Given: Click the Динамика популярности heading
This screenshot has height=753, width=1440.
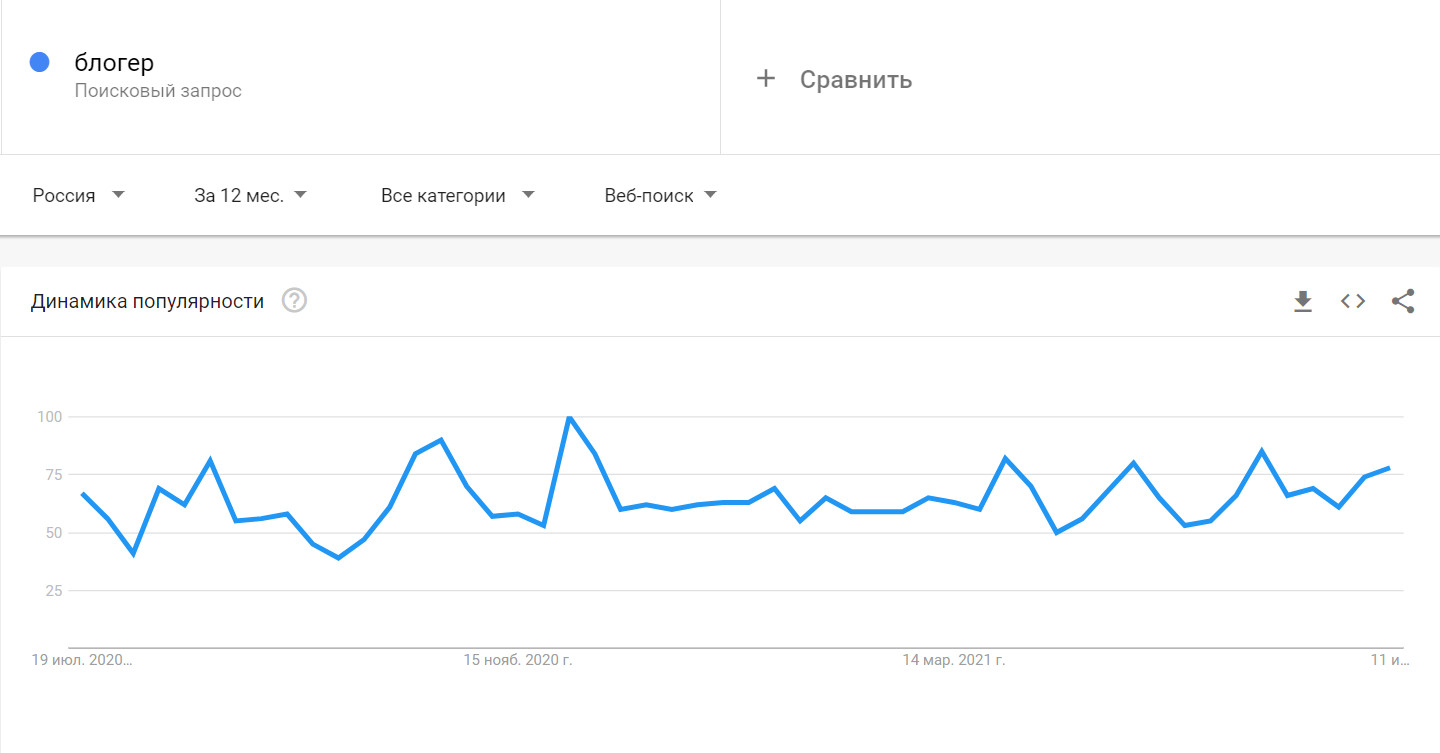Looking at the screenshot, I should (x=147, y=301).
